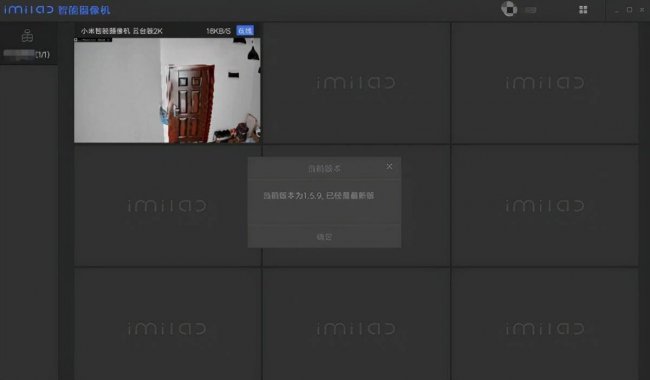Image resolution: width=650 pixels, height=380 pixels.
Task: Click the 18KB/S bitrate readout
Action: pyautogui.click(x=218, y=31)
